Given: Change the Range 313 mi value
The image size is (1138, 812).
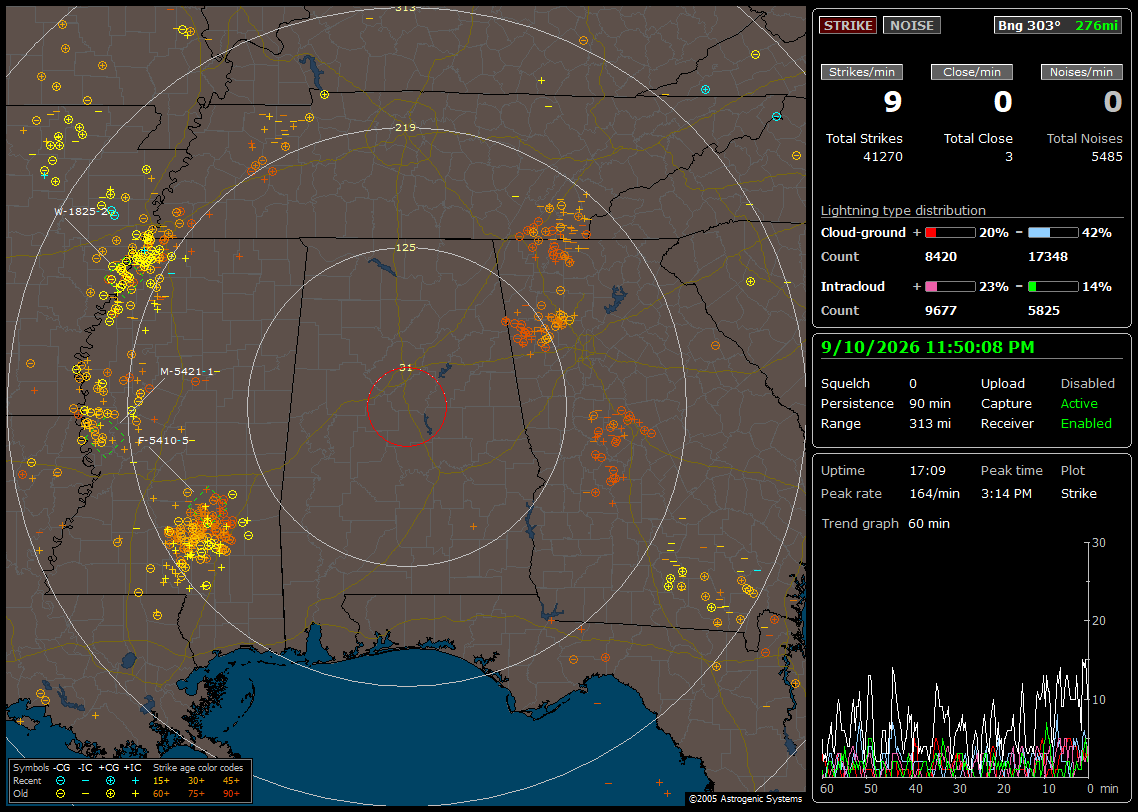Looking at the screenshot, I should click(x=930, y=423).
